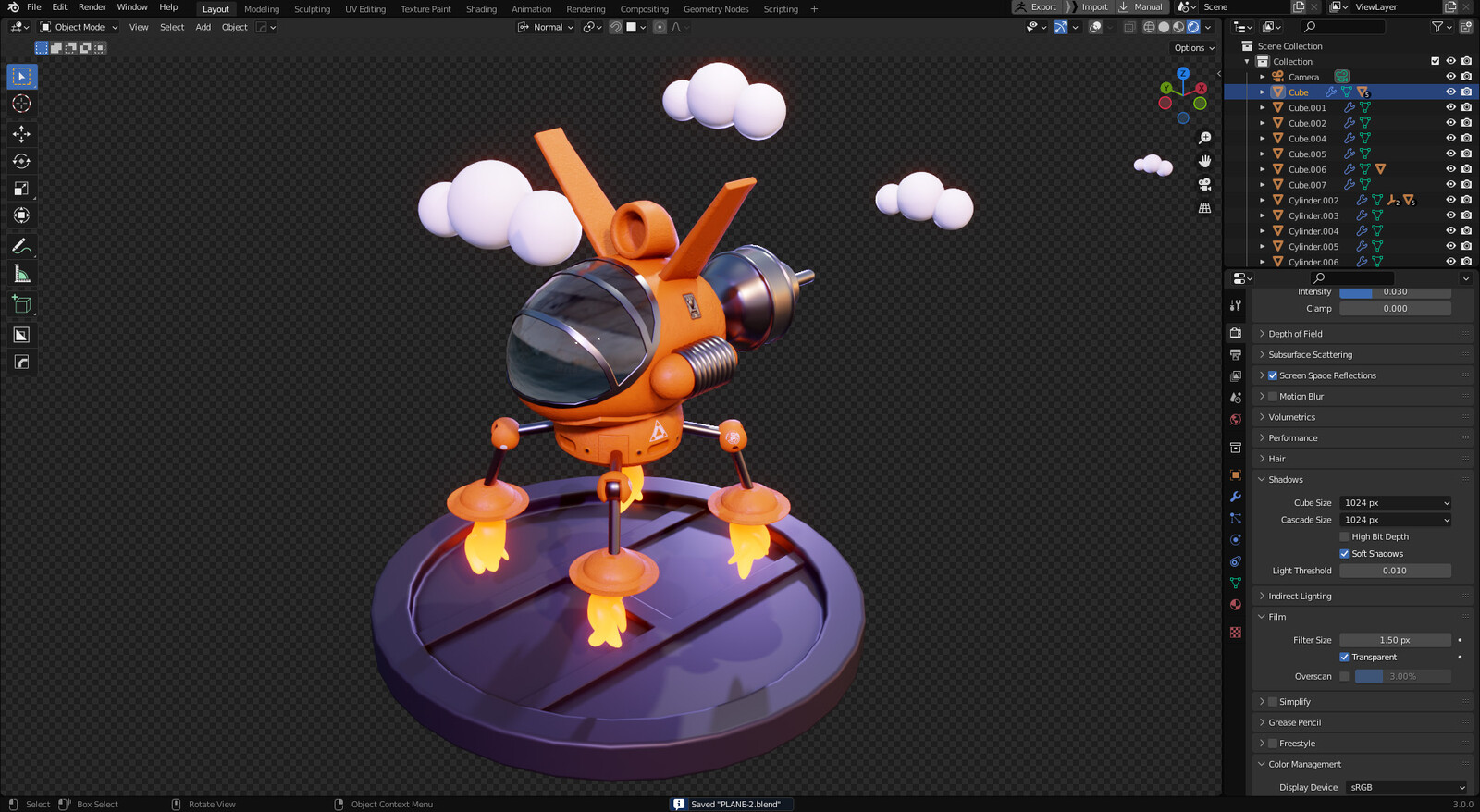Open the Physics properties tab icon
This screenshot has width=1480, height=812.
click(1236, 540)
